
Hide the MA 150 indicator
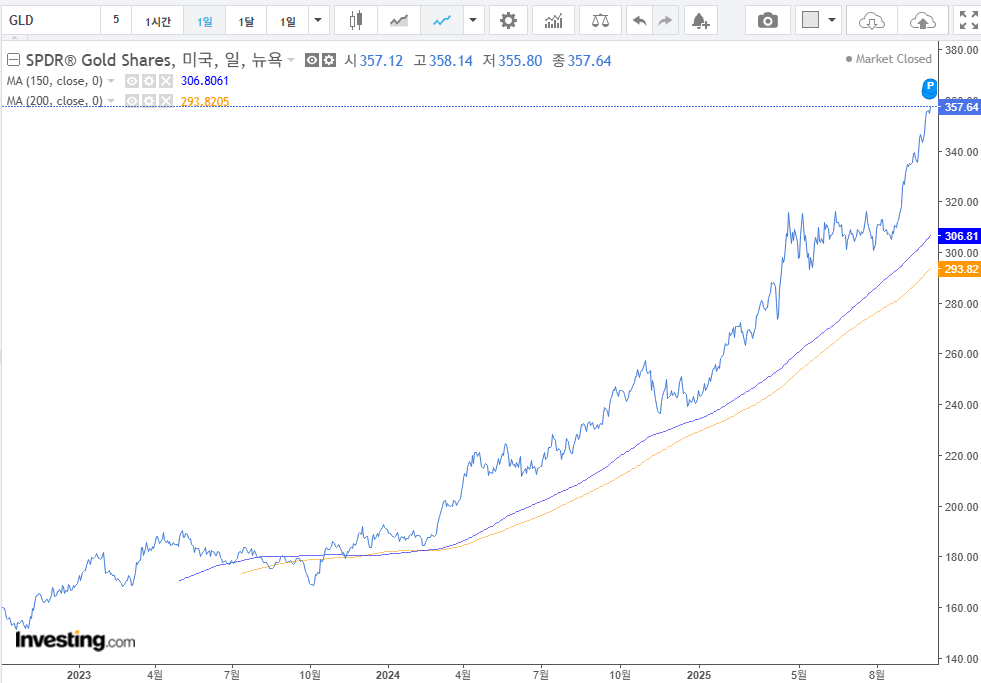[x=131, y=81]
